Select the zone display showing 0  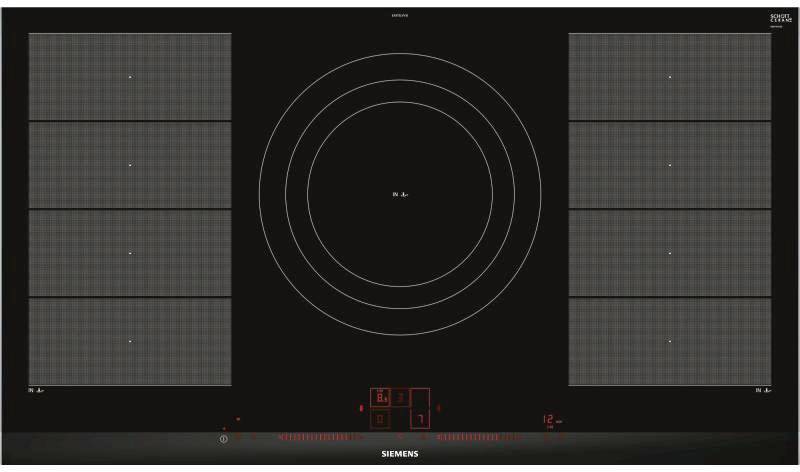coord(380,419)
